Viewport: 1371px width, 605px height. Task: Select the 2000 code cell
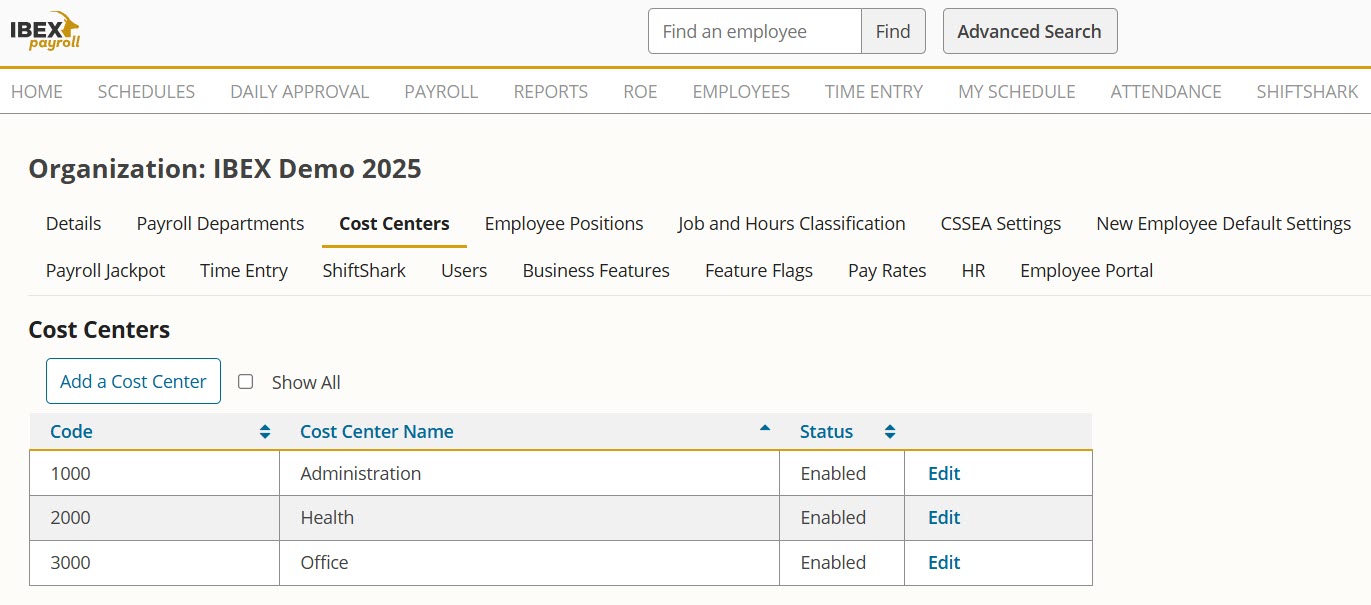pos(155,518)
